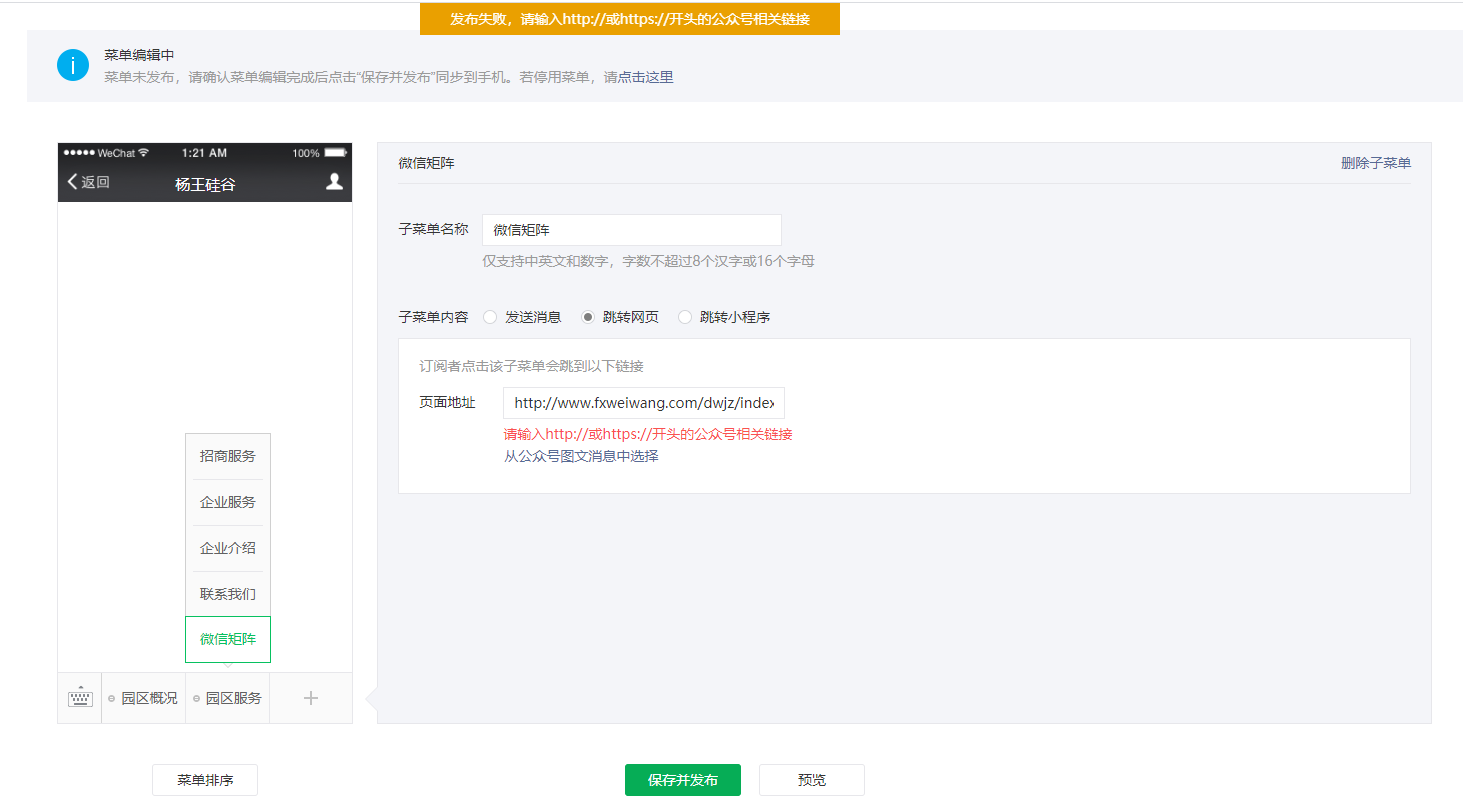Select the 跳转小程序 radio option
The height and width of the screenshot is (808, 1463).
coord(685,317)
